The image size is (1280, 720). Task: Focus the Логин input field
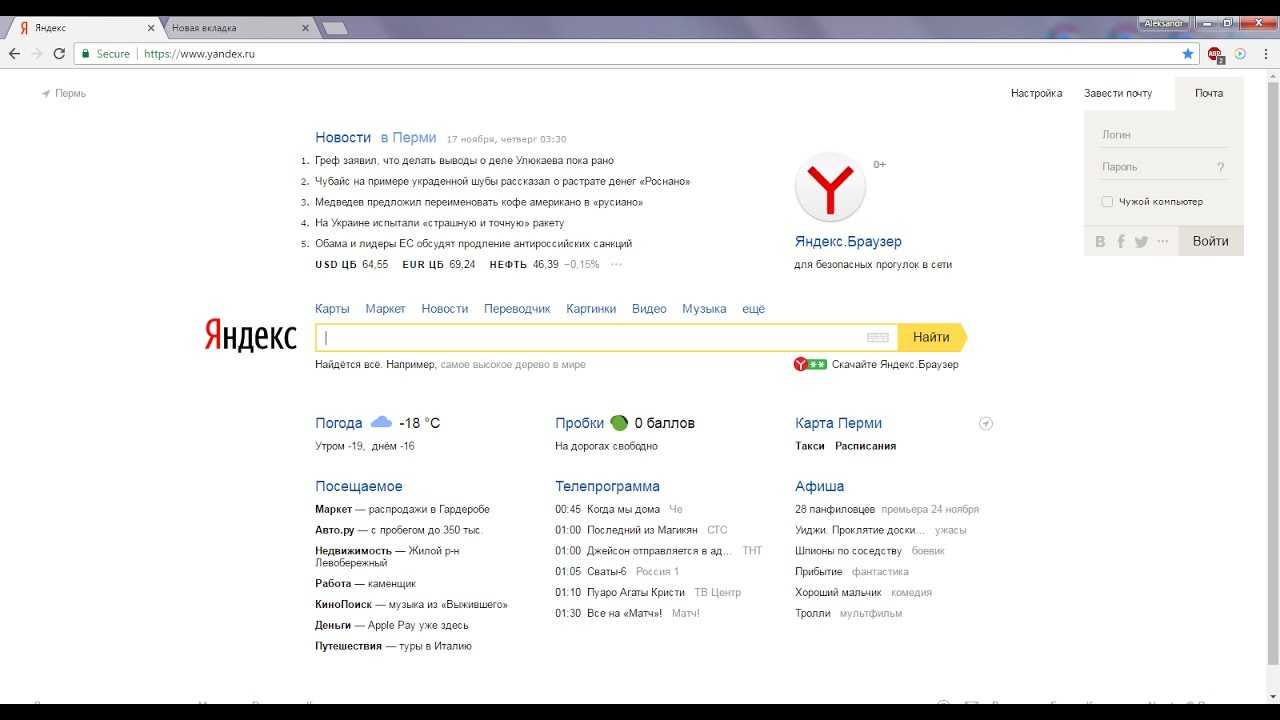pos(1163,135)
